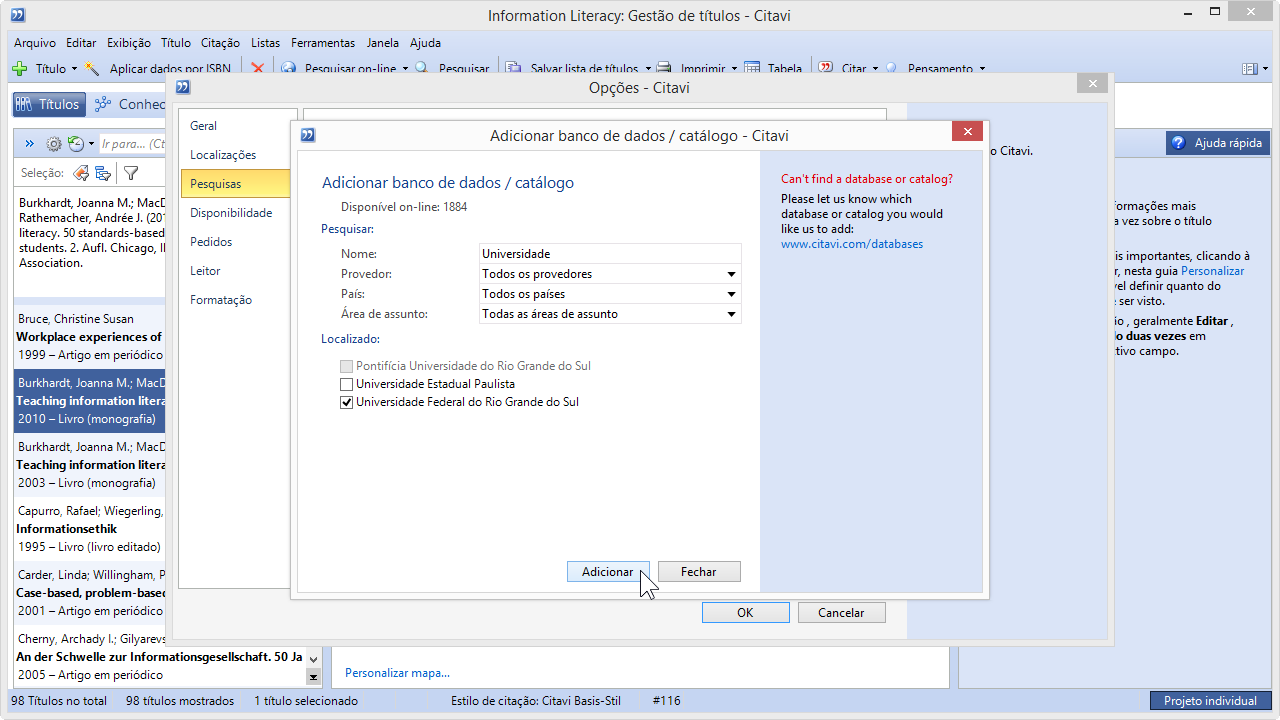Select Geral in Opções sidebar
Viewport: 1280px width, 720px height.
(236, 126)
